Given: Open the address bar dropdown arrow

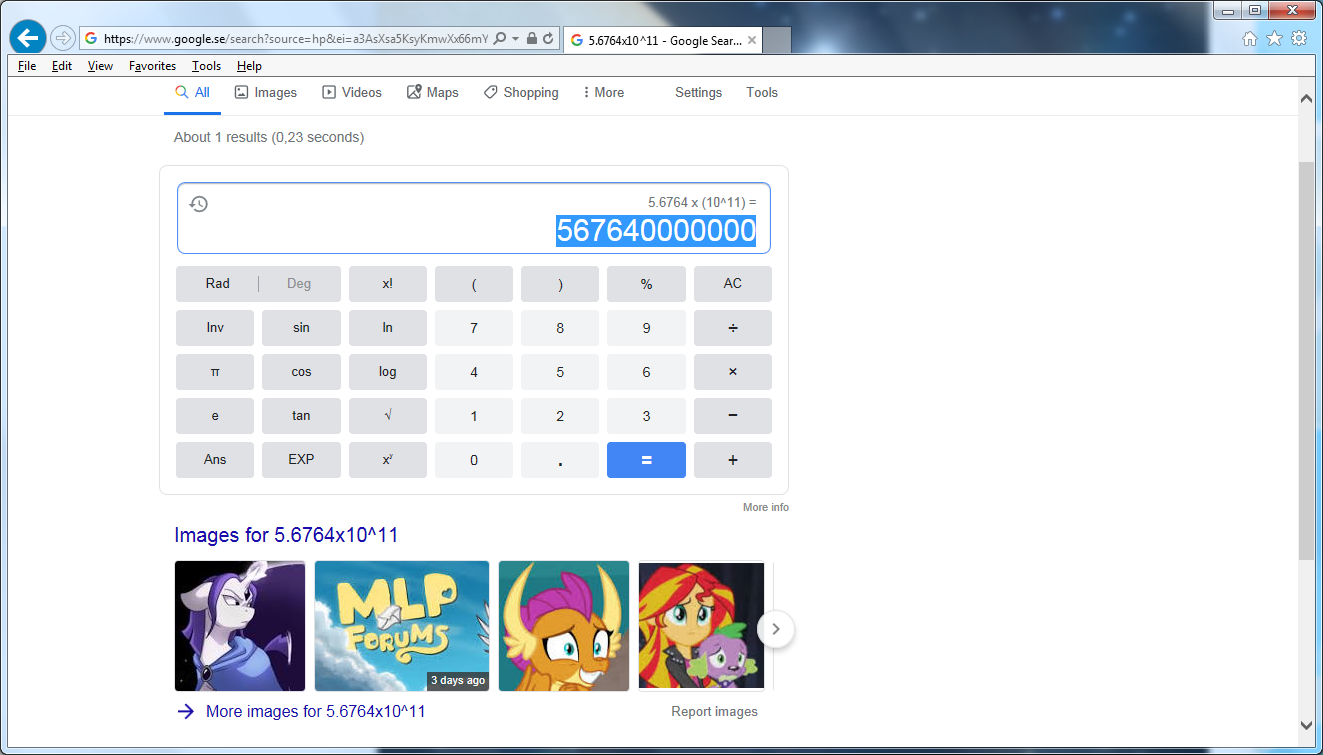Looking at the screenshot, I should coord(516,39).
